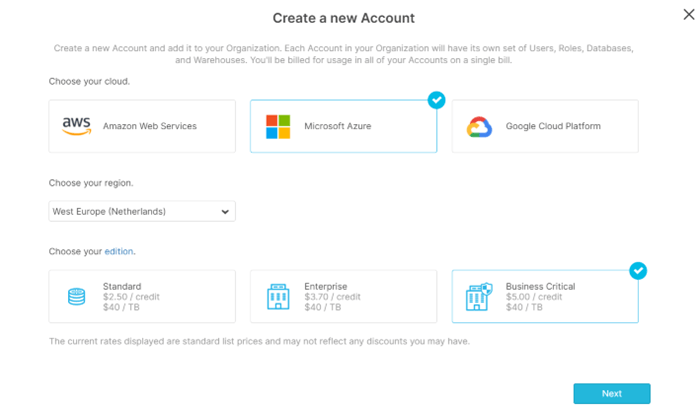
Task: Select Amazon Web Services cloud option
Action: 142,126
